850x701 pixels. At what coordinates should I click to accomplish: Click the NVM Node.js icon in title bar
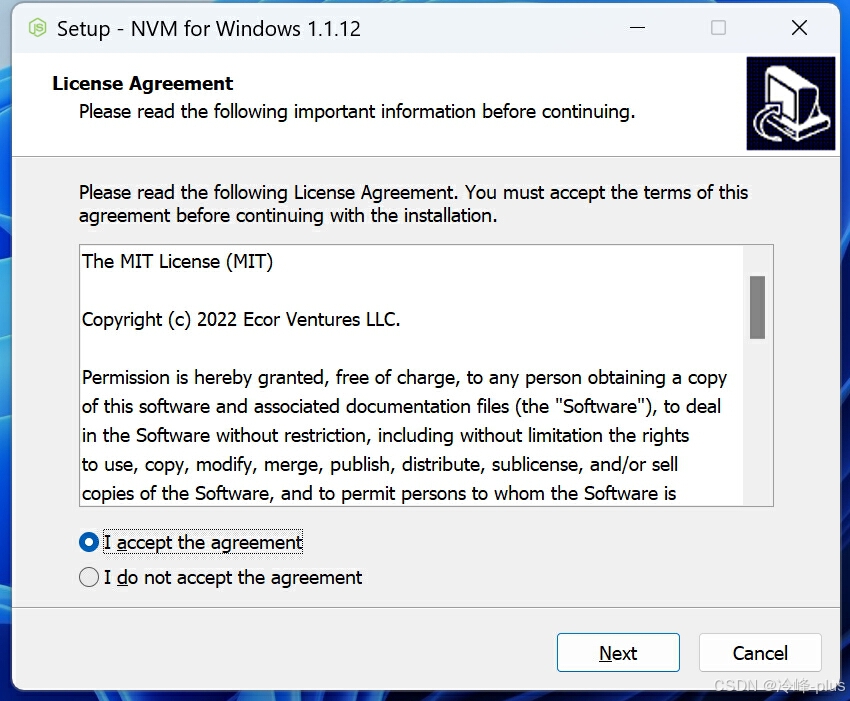(x=37, y=27)
